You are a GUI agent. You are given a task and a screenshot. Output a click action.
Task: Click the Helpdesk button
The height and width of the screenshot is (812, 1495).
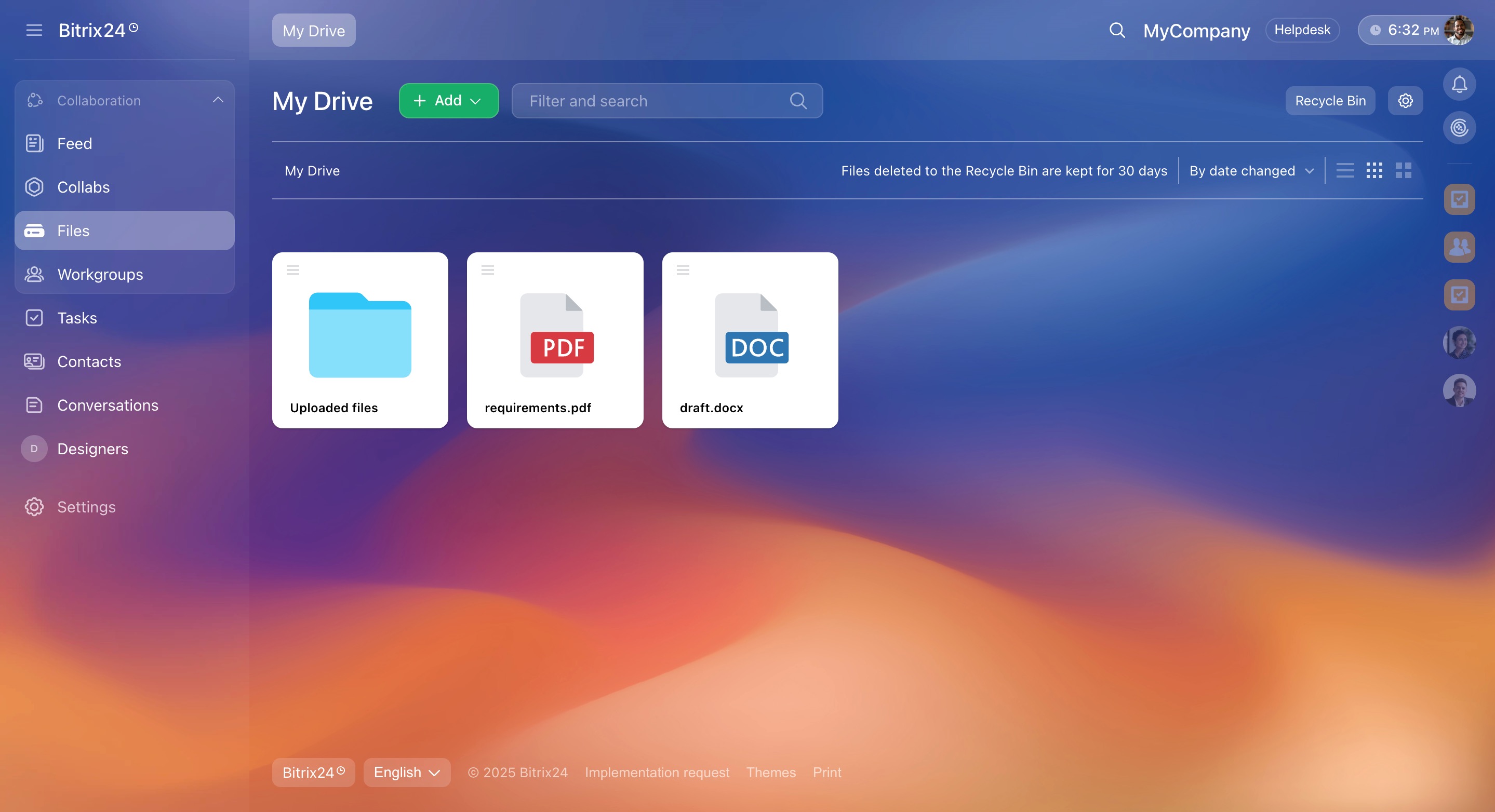1302,30
